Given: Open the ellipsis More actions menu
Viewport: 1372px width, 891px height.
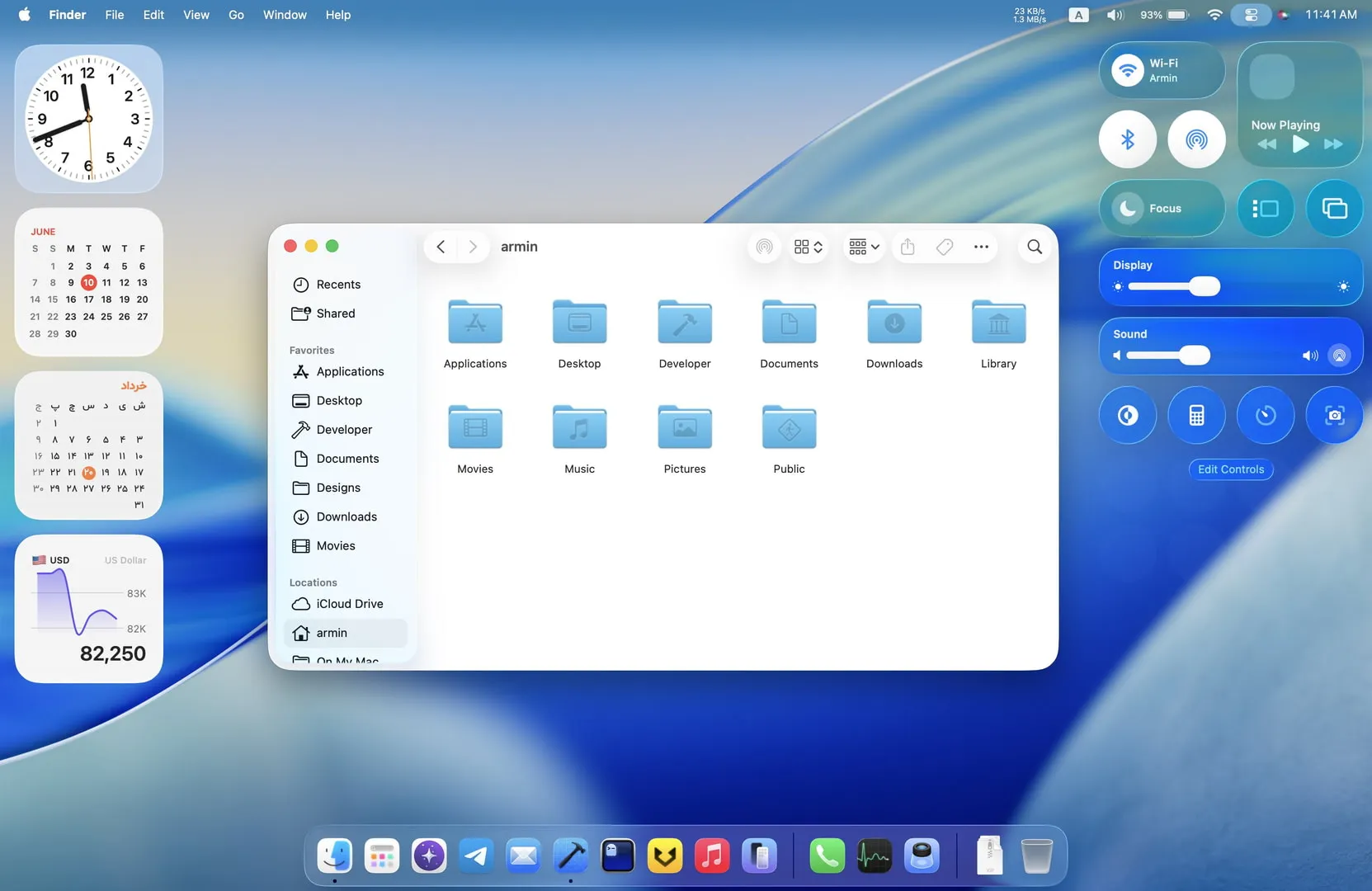Looking at the screenshot, I should tap(981, 247).
